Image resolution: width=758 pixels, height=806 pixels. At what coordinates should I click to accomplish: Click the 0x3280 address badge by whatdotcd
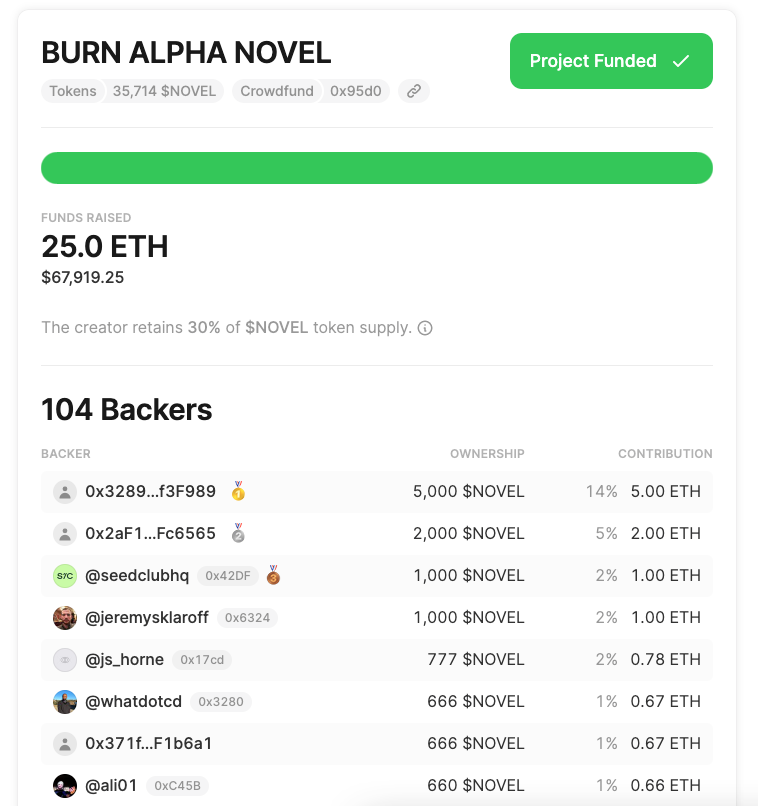[x=221, y=702]
